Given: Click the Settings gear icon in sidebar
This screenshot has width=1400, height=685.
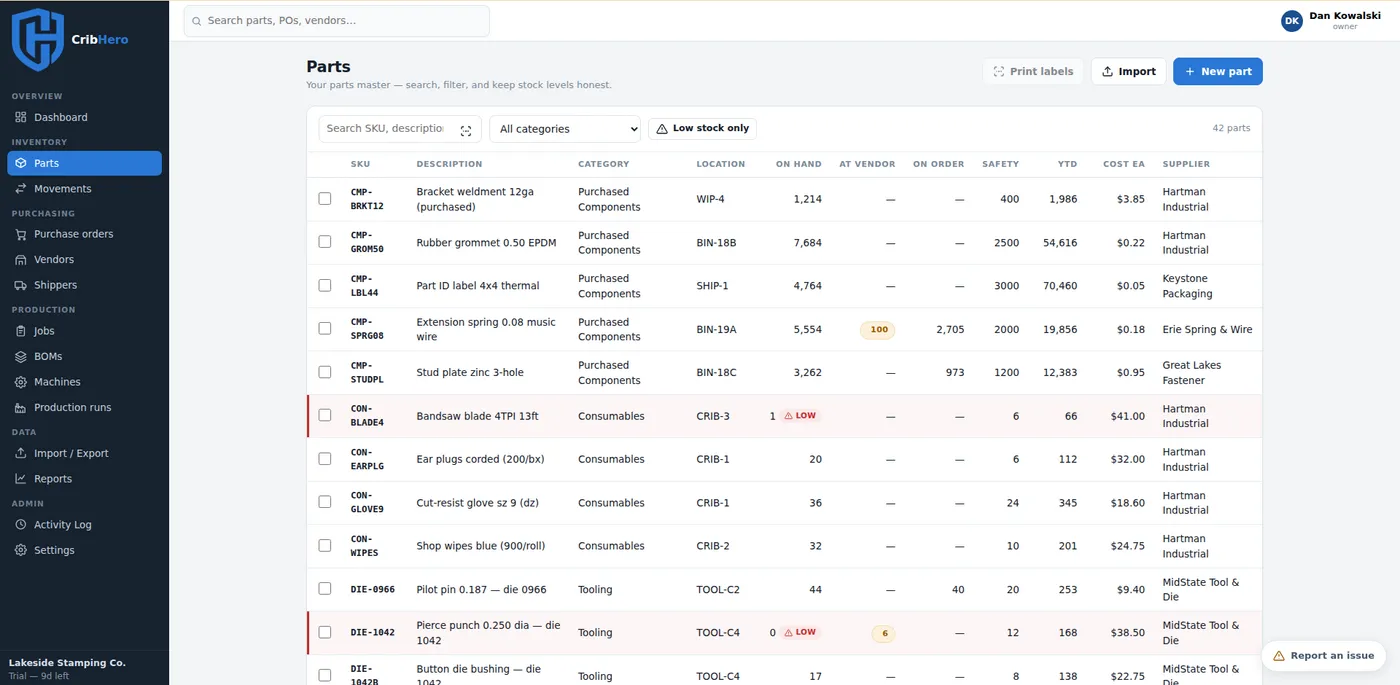Looking at the screenshot, I should tap(21, 550).
